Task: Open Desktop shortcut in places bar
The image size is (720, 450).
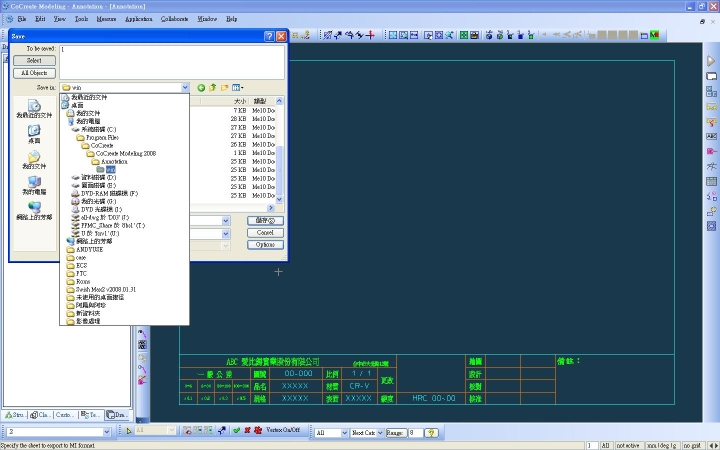Action: click(x=34, y=135)
